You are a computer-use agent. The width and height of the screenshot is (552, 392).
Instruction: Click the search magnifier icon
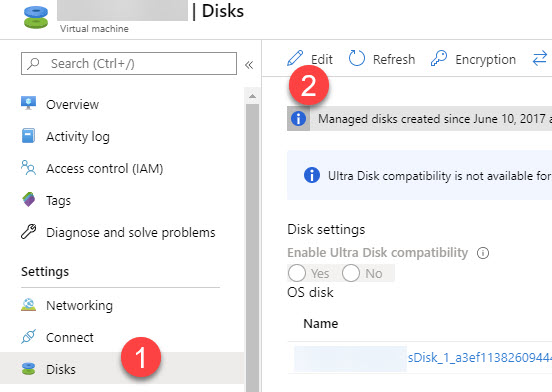(33, 64)
